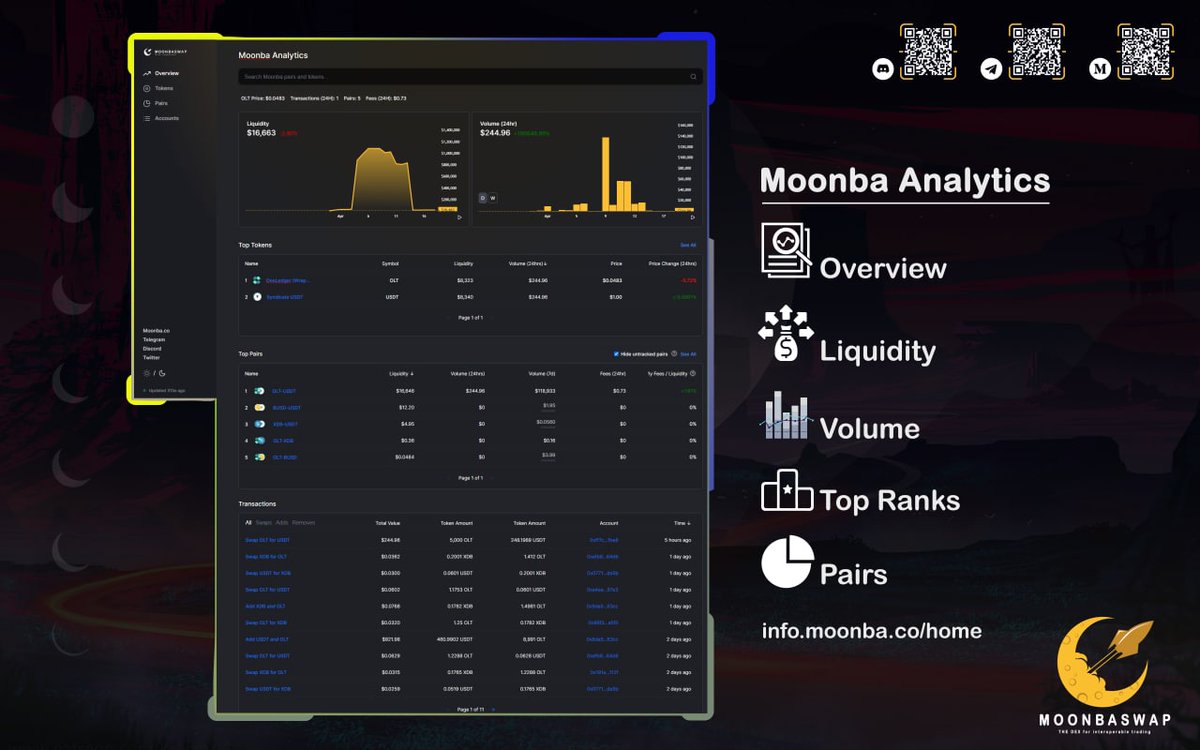Switch to light mode sun icon
The height and width of the screenshot is (750, 1200).
[x=147, y=373]
